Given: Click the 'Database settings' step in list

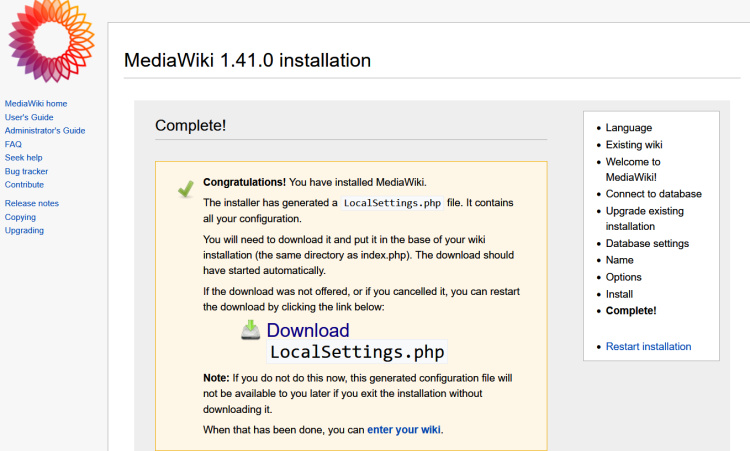Looking at the screenshot, I should click(x=647, y=243).
